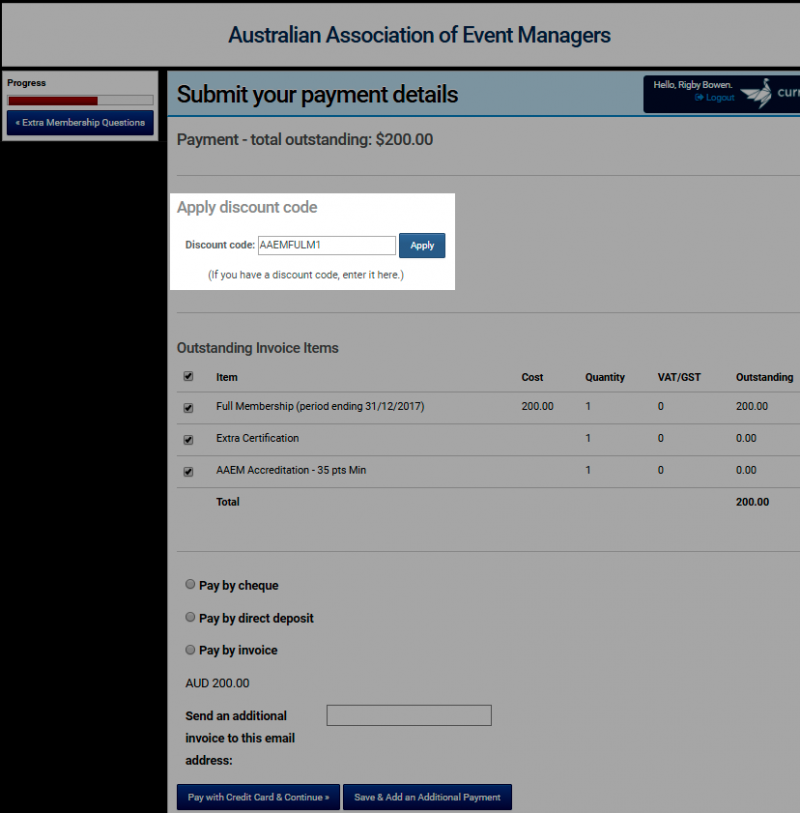Click the discount code hint text
Viewport: 800px width, 813px height.
point(306,275)
